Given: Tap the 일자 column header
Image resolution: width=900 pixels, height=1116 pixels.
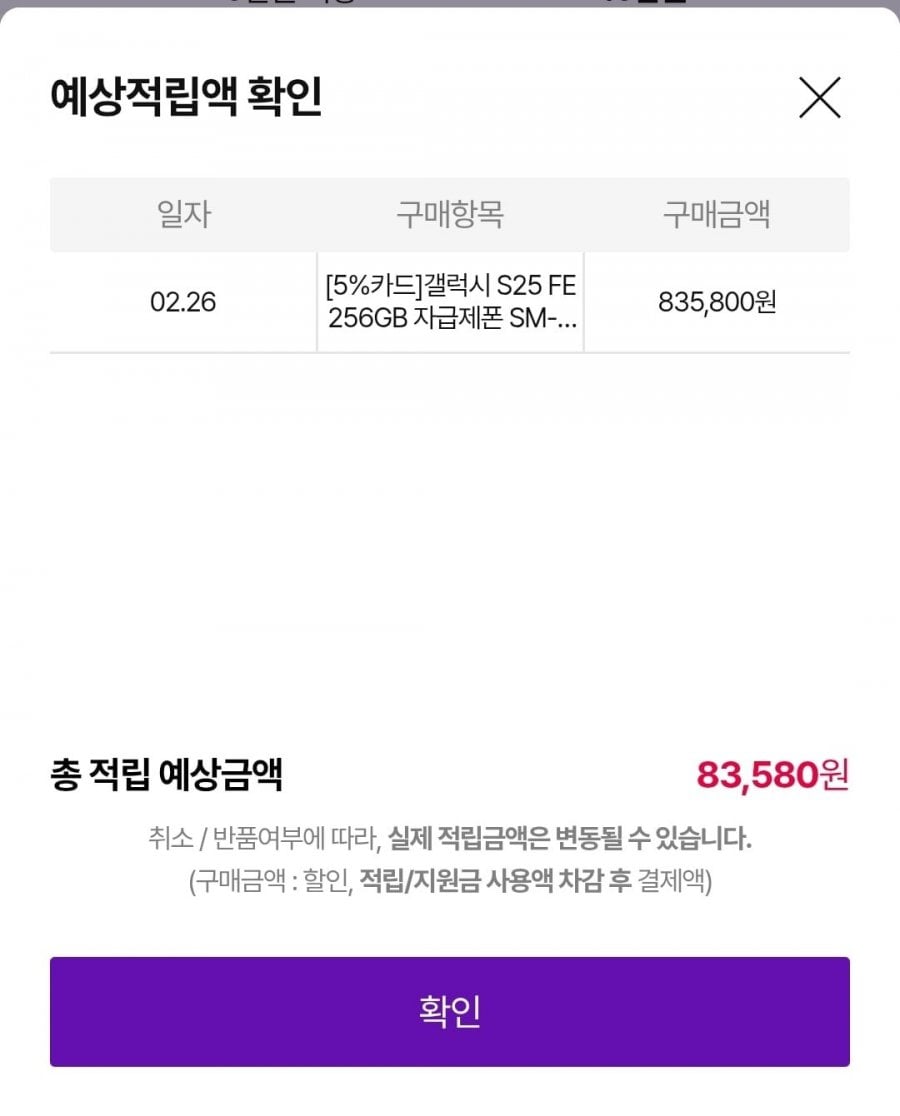Looking at the screenshot, I should pyautogui.click(x=184, y=214).
